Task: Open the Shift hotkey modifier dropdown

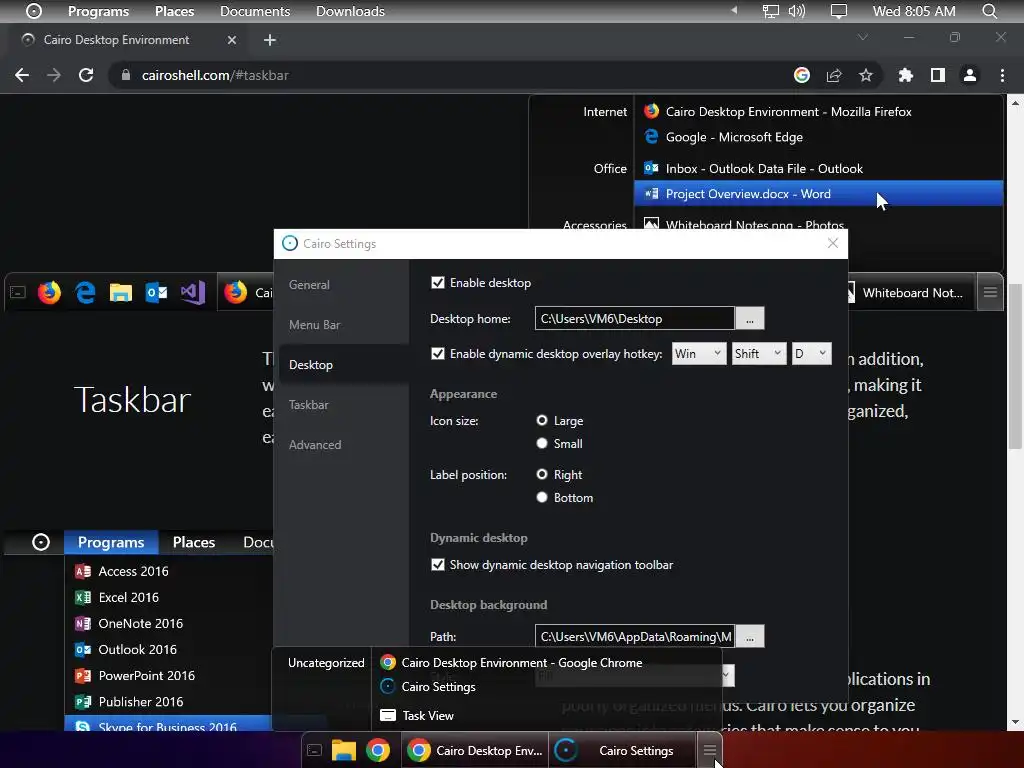Action: pos(759,353)
